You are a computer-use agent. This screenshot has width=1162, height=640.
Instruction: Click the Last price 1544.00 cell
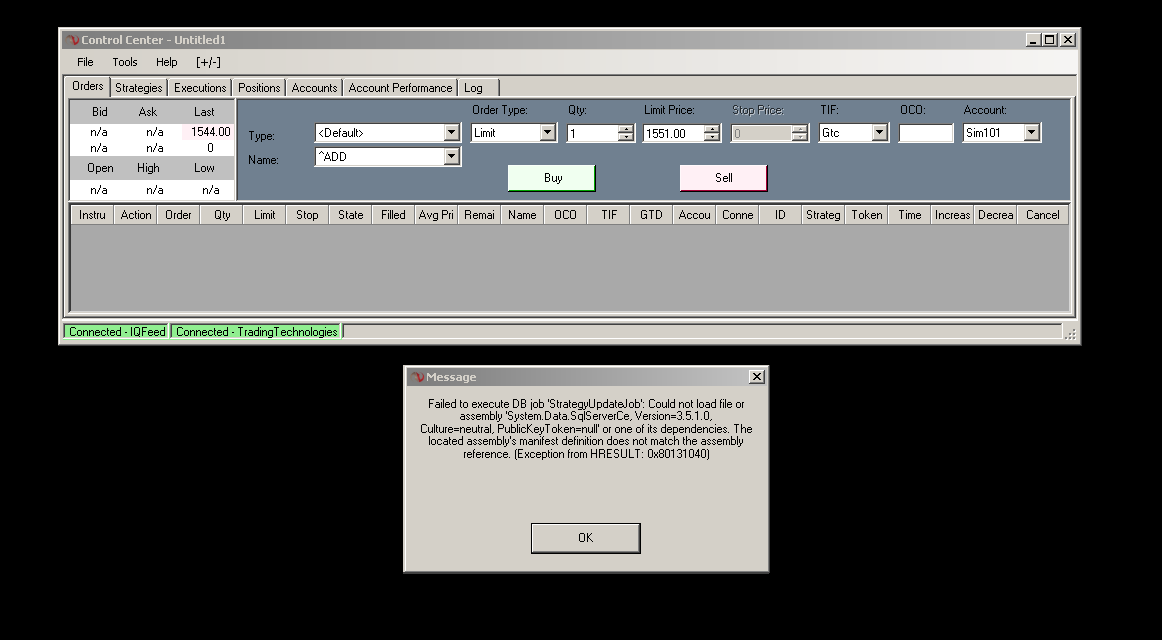[x=208, y=132]
